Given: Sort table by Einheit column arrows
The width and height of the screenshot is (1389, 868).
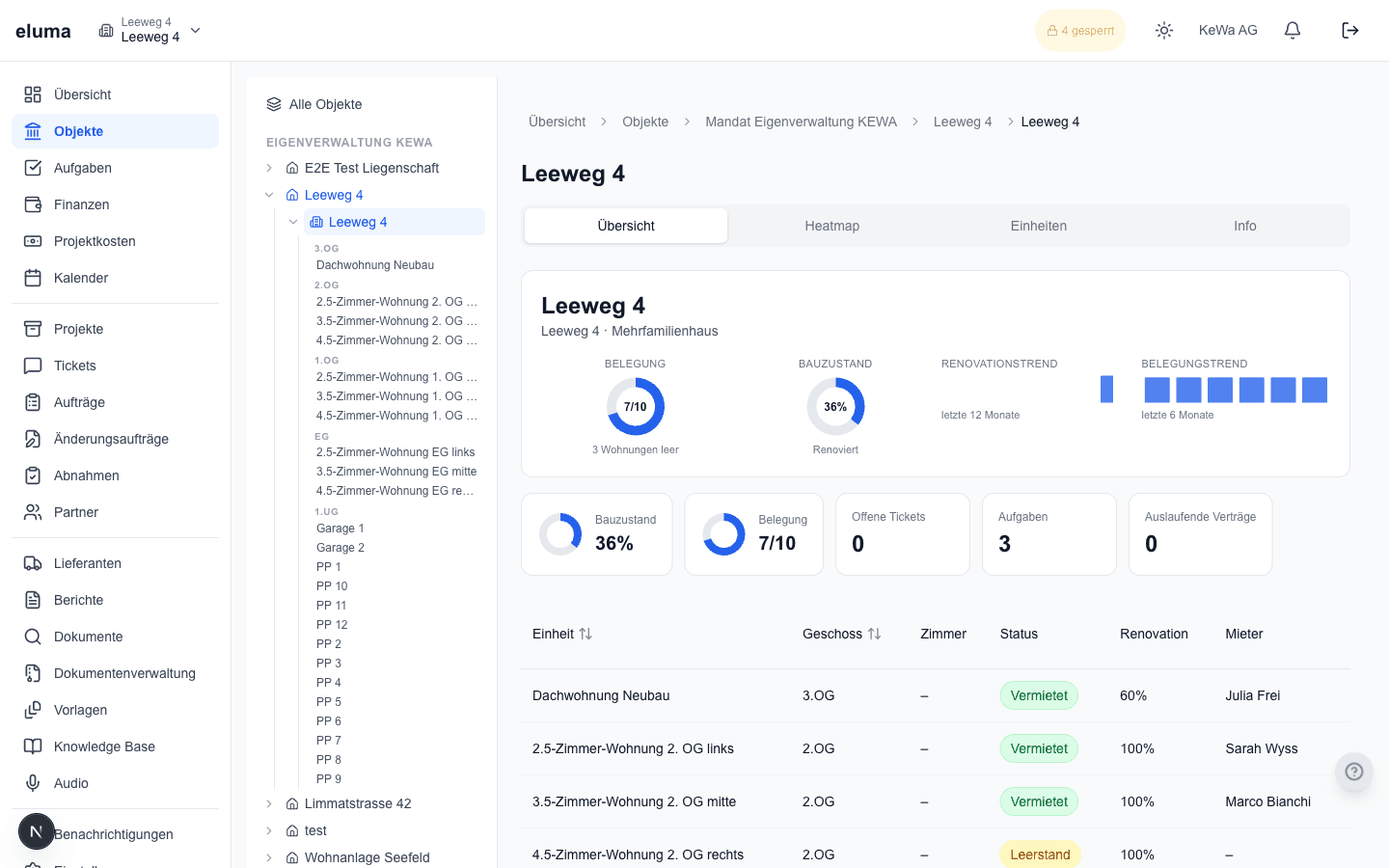Looking at the screenshot, I should point(586,634).
